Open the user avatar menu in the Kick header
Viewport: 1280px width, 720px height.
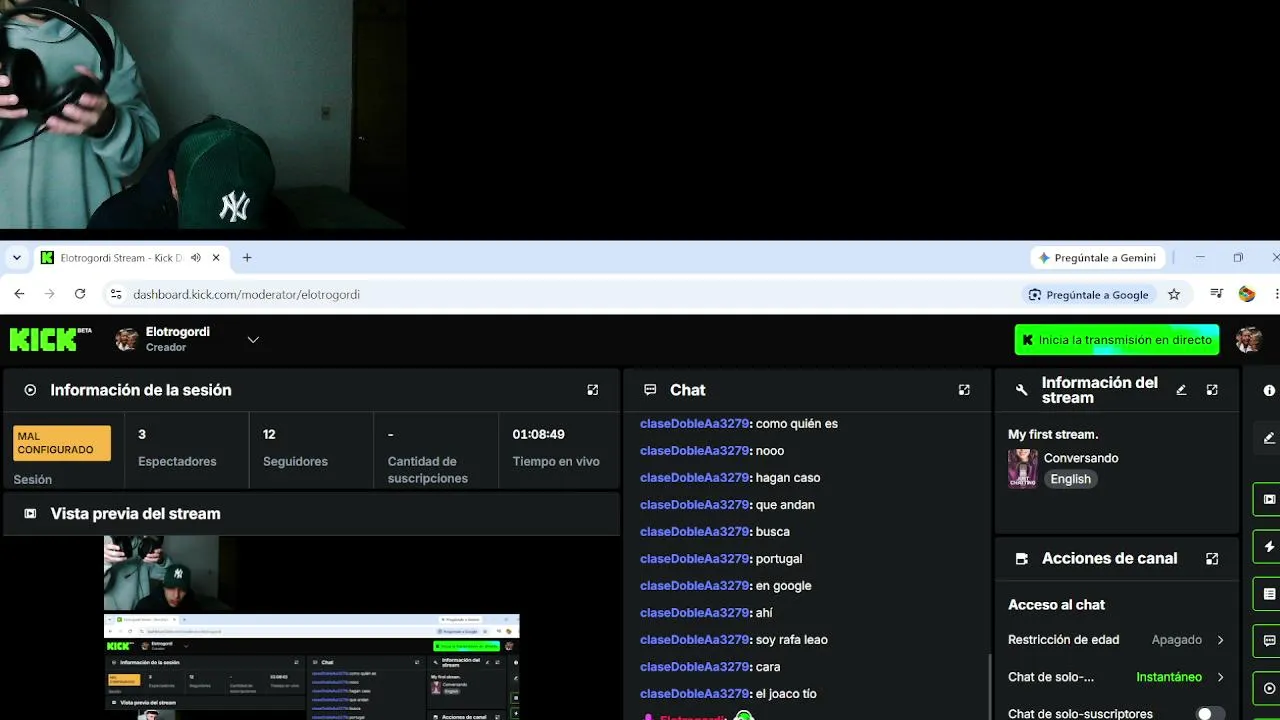(1248, 340)
